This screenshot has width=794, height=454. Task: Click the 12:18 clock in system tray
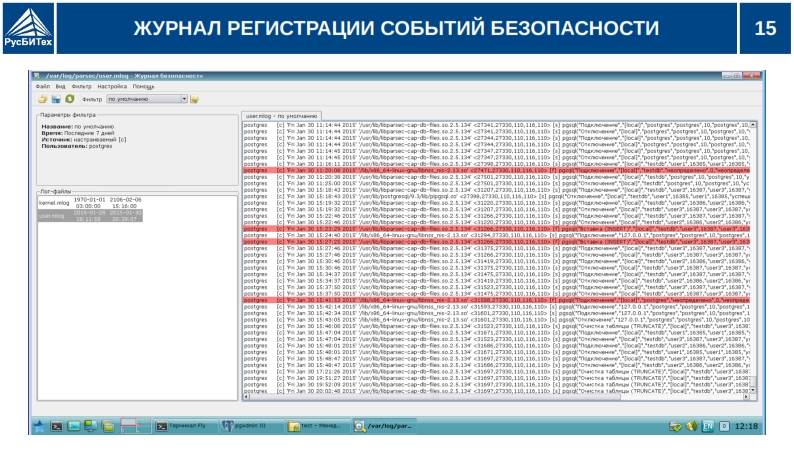click(x=746, y=426)
